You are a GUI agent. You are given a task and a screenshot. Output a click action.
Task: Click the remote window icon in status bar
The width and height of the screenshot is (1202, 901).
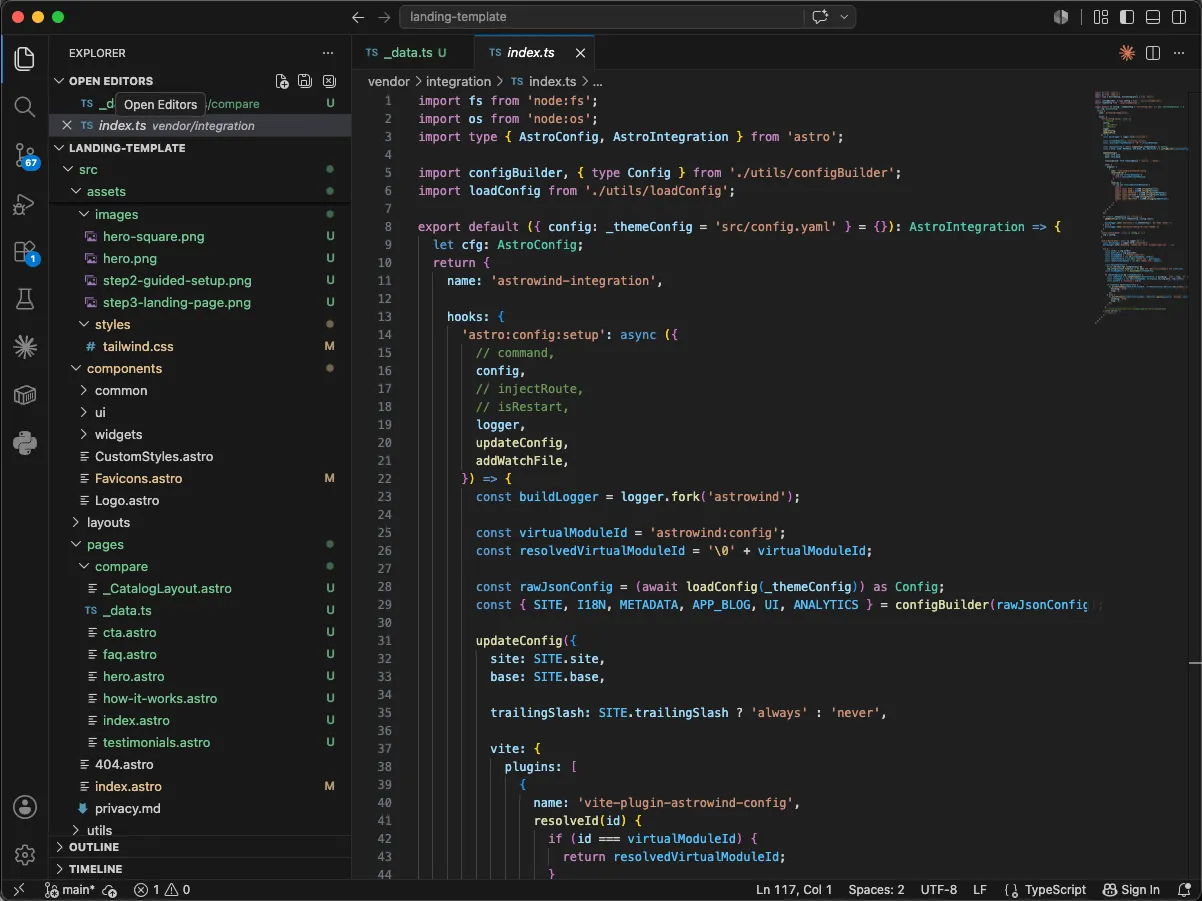(x=18, y=890)
